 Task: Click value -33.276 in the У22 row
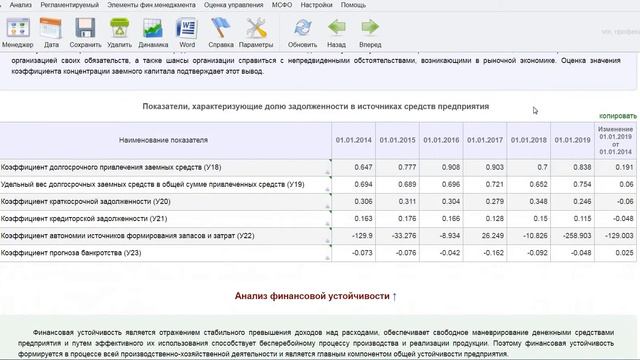[404, 236]
